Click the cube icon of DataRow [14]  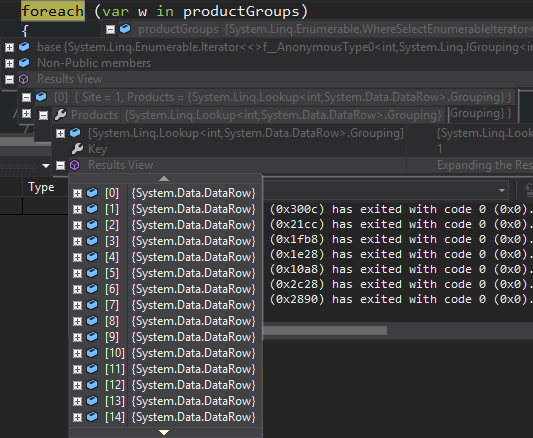(92, 417)
